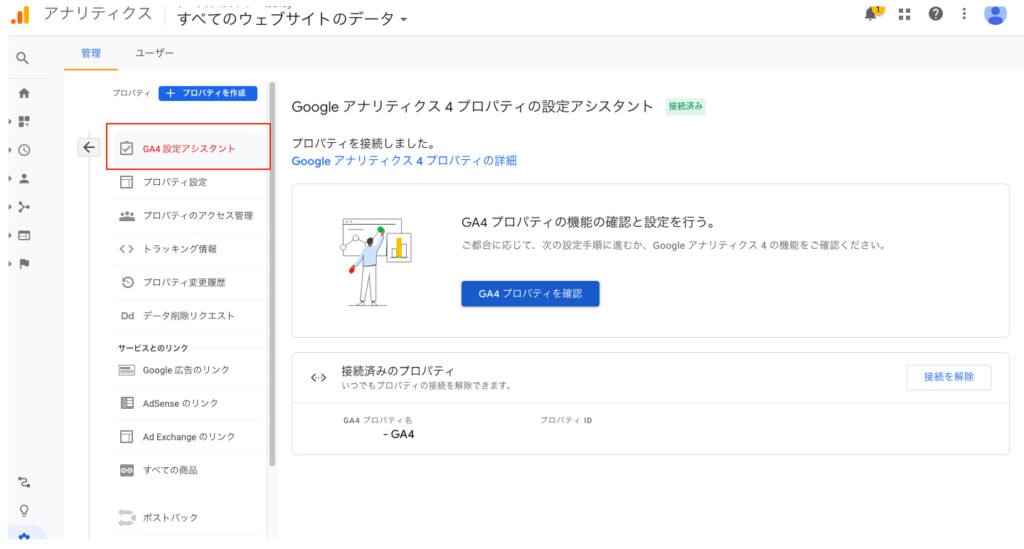Open the user account avatar
Screen dimensions: 1024x549
pyautogui.click(x=995, y=14)
